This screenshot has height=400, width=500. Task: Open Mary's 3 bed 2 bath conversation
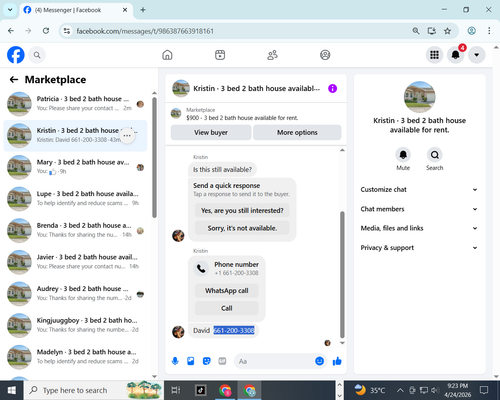pos(75,167)
